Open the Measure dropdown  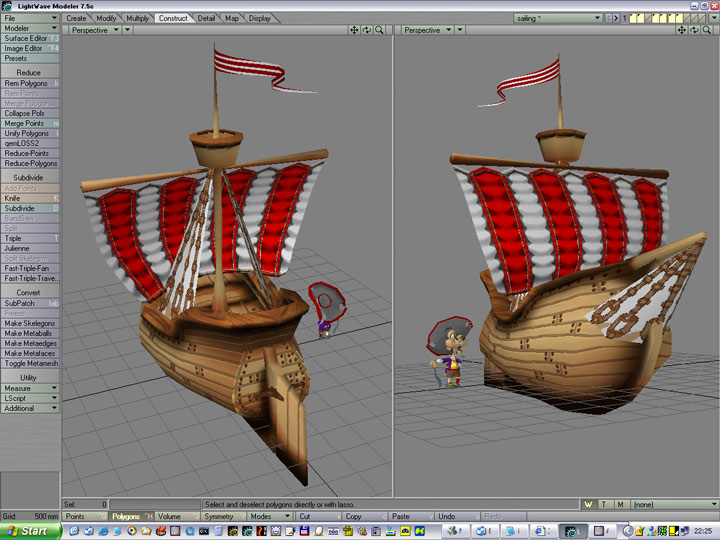[x=30, y=388]
